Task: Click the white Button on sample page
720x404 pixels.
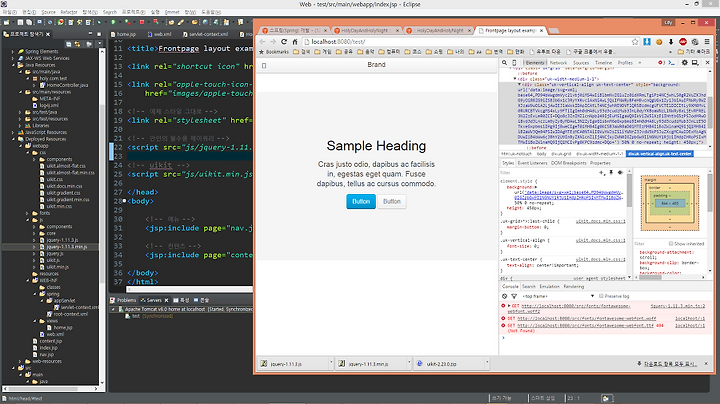Action: coord(392,202)
